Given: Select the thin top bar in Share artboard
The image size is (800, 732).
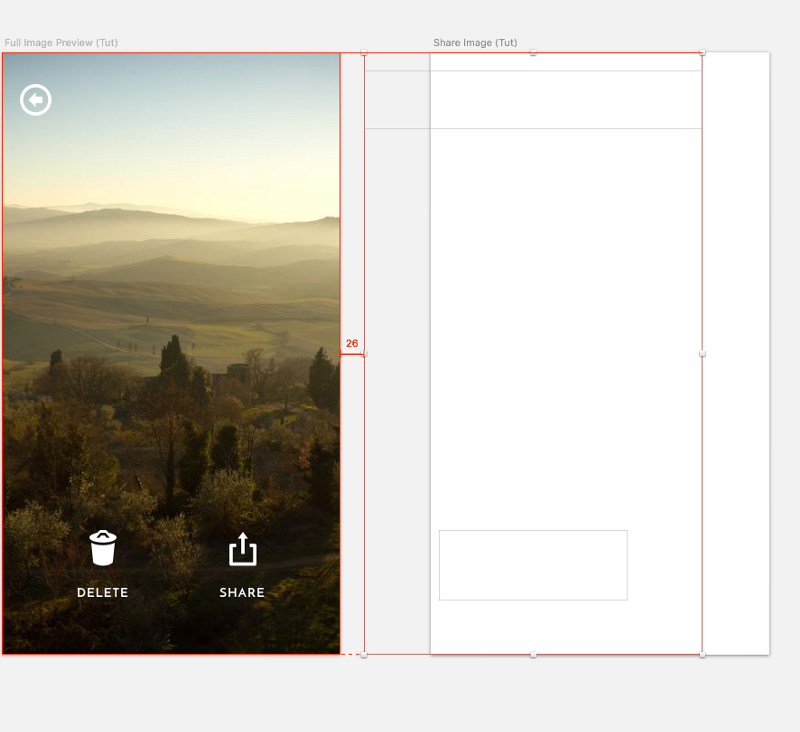Looking at the screenshot, I should pos(565,62).
